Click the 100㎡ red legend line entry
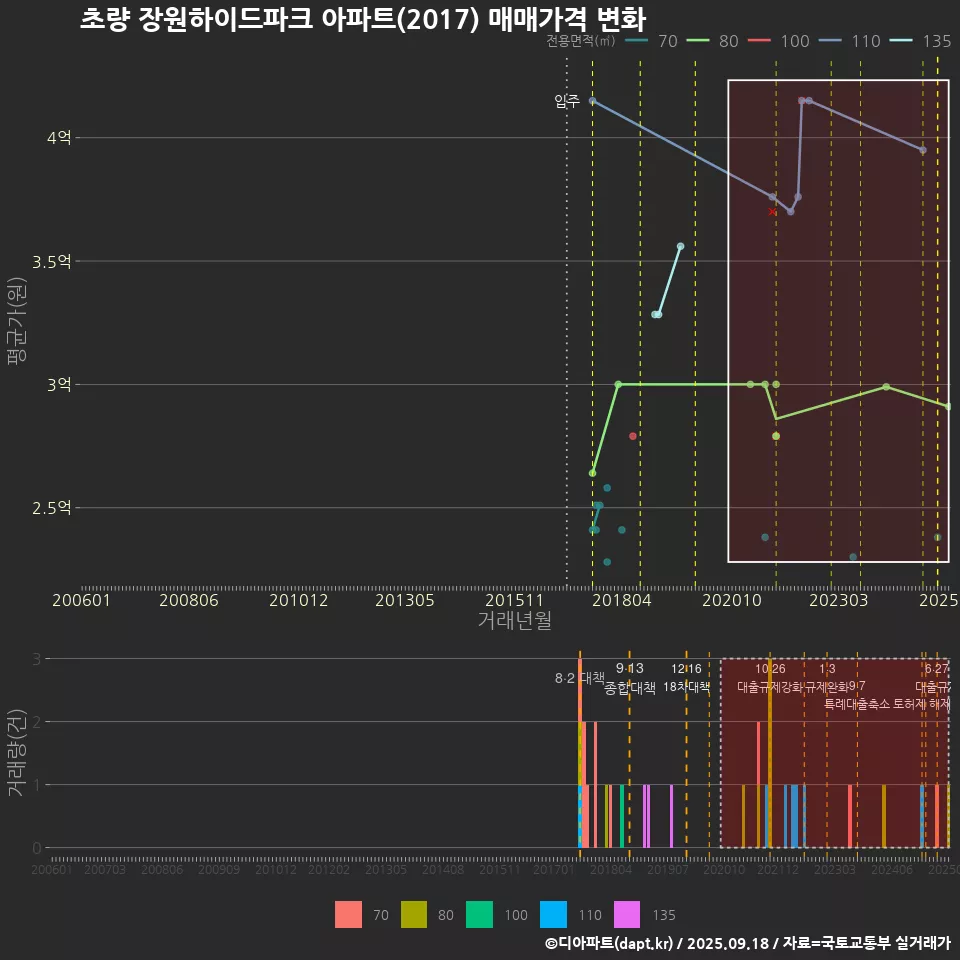This screenshot has height=960, width=960. [x=778, y=41]
